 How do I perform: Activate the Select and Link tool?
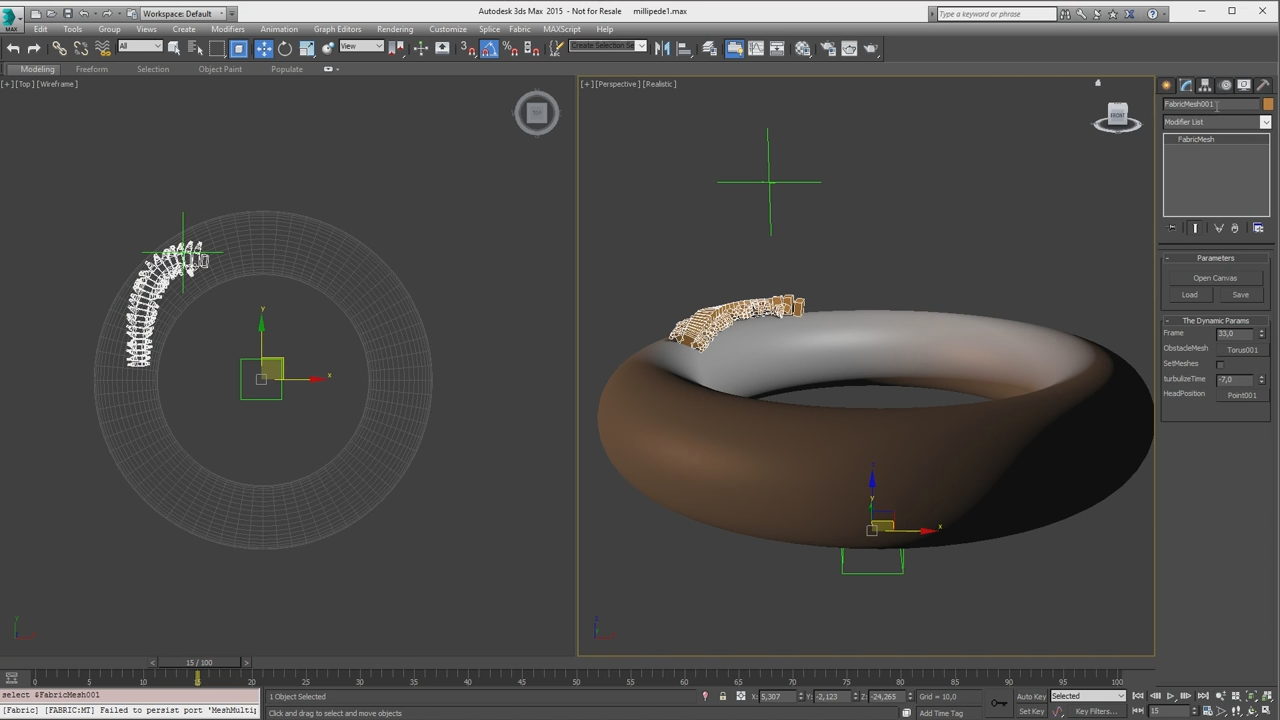pyautogui.click(x=59, y=48)
